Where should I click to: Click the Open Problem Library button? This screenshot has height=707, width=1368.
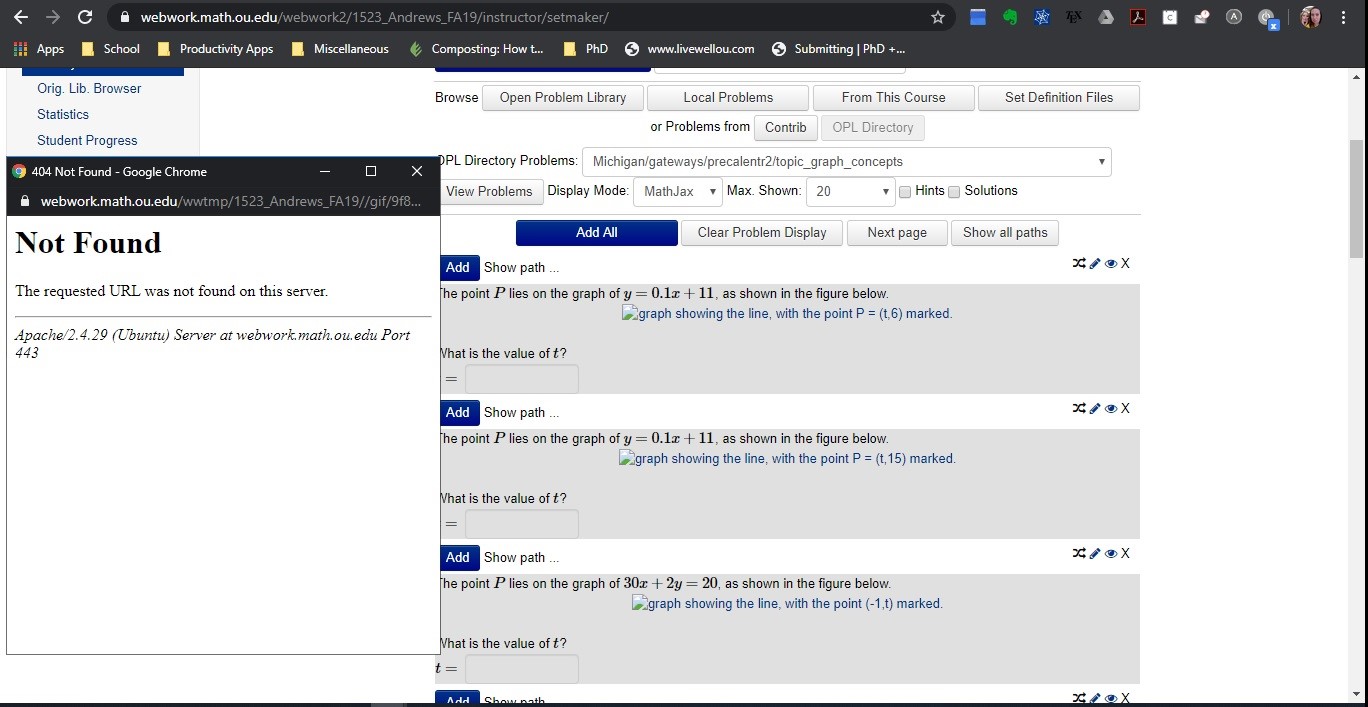click(x=563, y=98)
